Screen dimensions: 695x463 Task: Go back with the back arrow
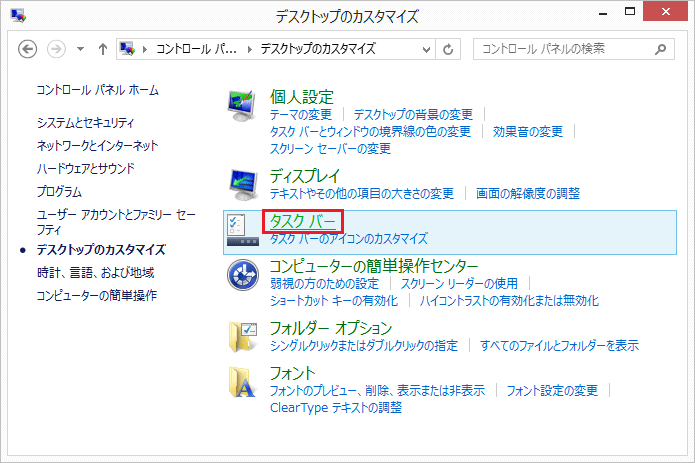(x=27, y=49)
